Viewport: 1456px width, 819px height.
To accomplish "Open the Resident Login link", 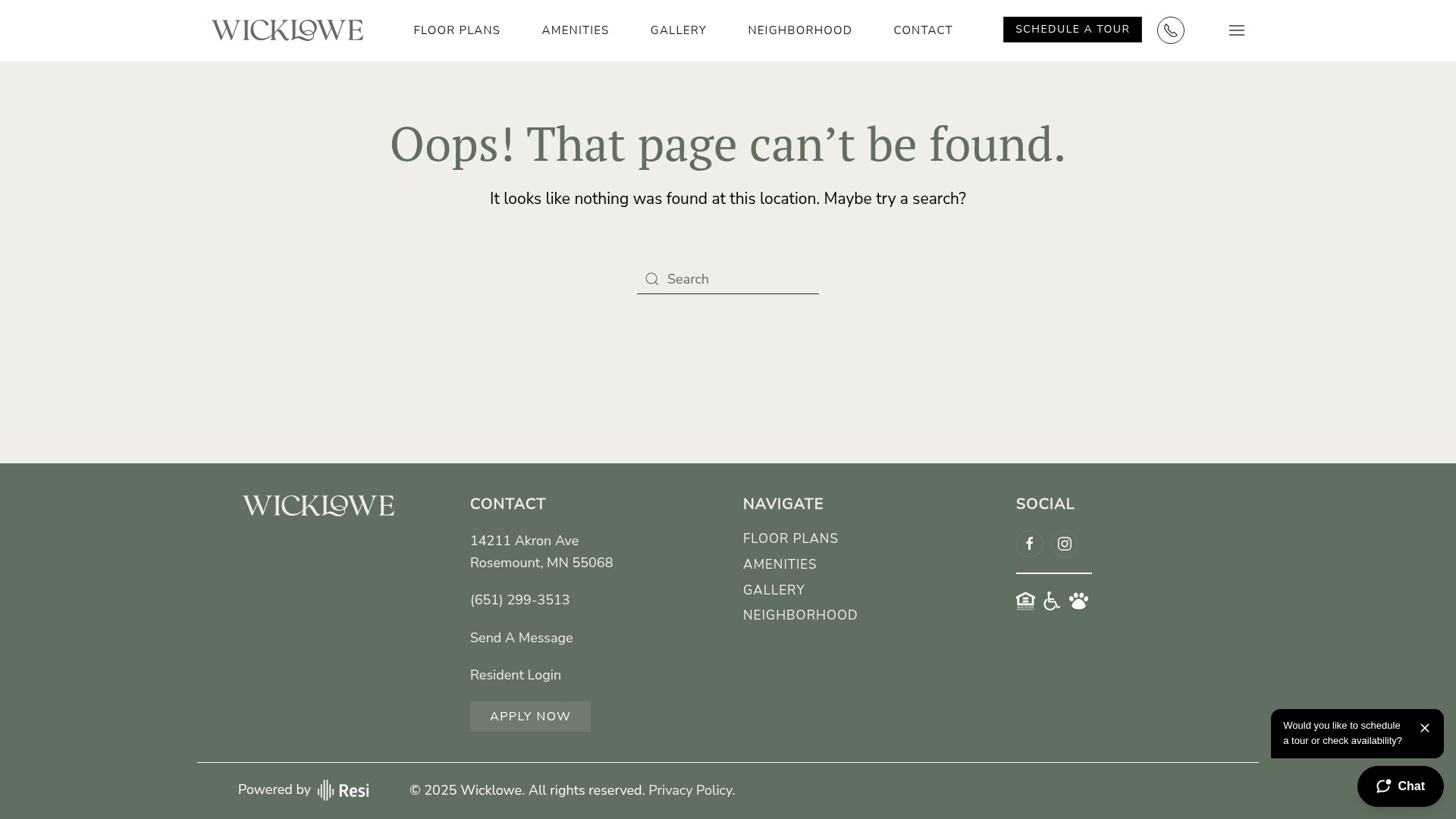I will coord(516,675).
